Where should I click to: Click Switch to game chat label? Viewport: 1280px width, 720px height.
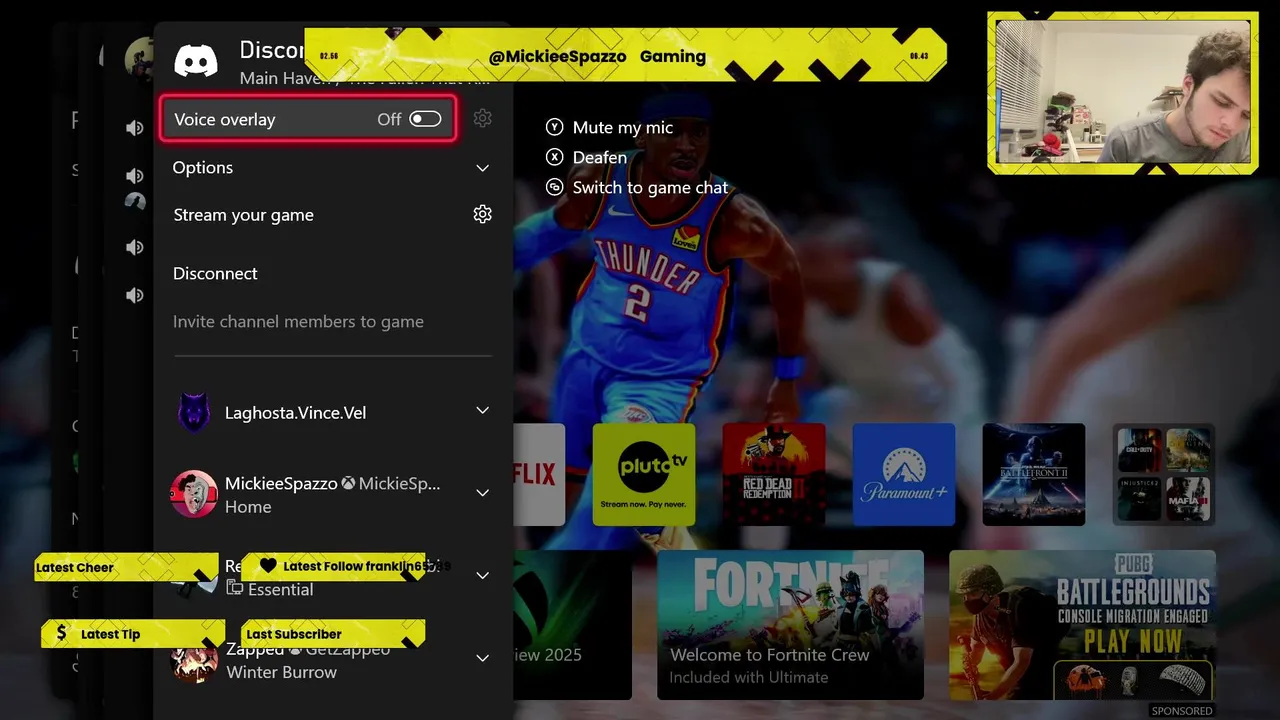(x=650, y=187)
